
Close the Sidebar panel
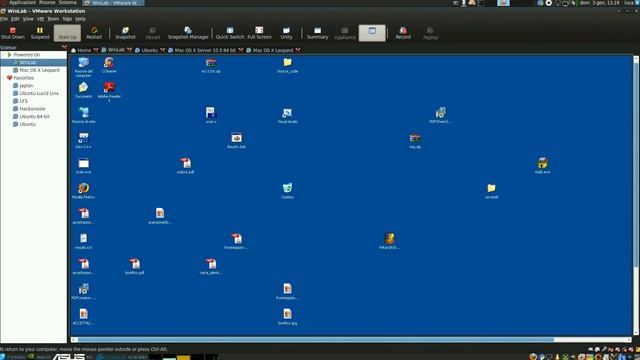pos(64,47)
